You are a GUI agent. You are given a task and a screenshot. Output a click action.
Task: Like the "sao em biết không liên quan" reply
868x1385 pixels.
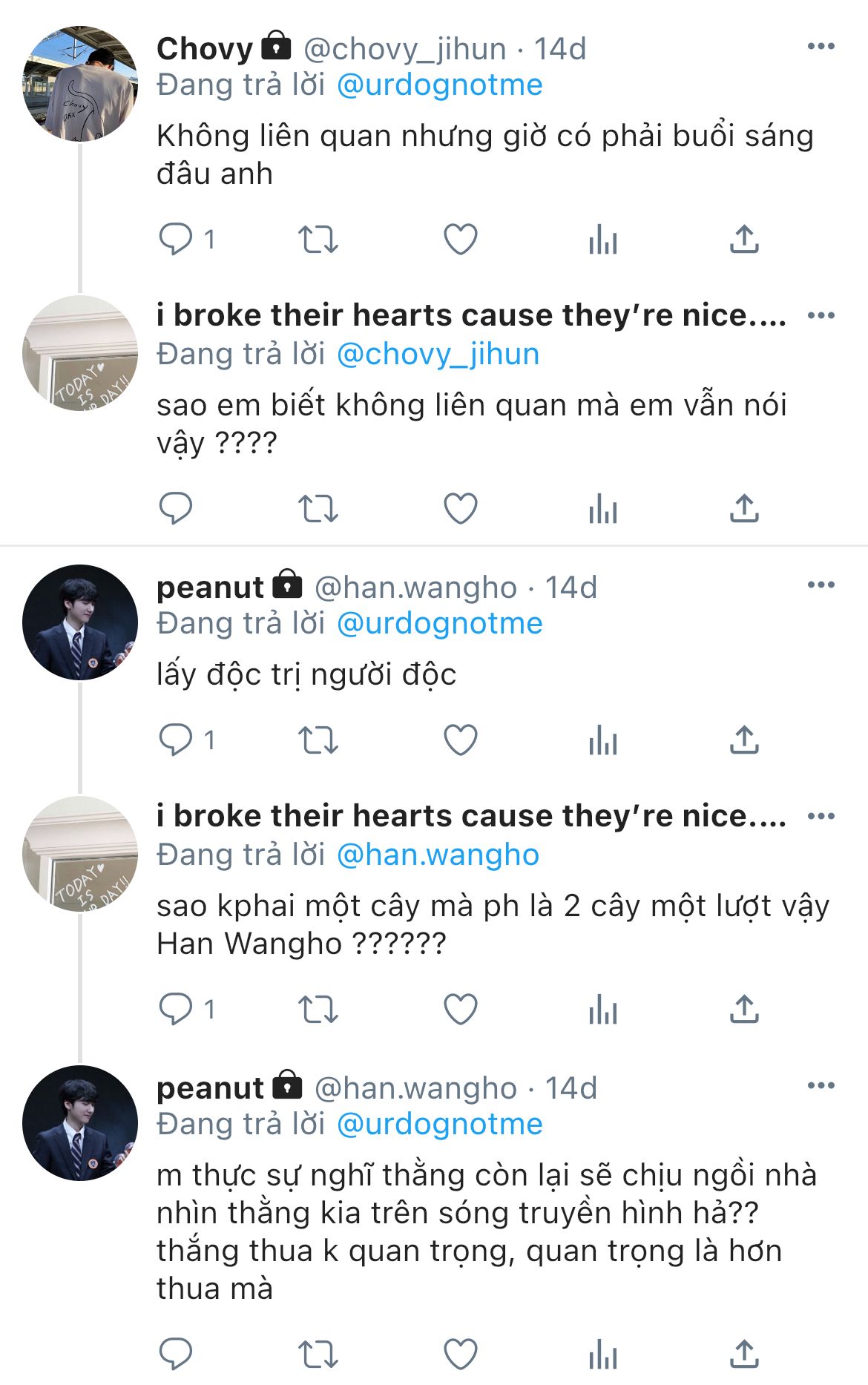[x=460, y=509]
